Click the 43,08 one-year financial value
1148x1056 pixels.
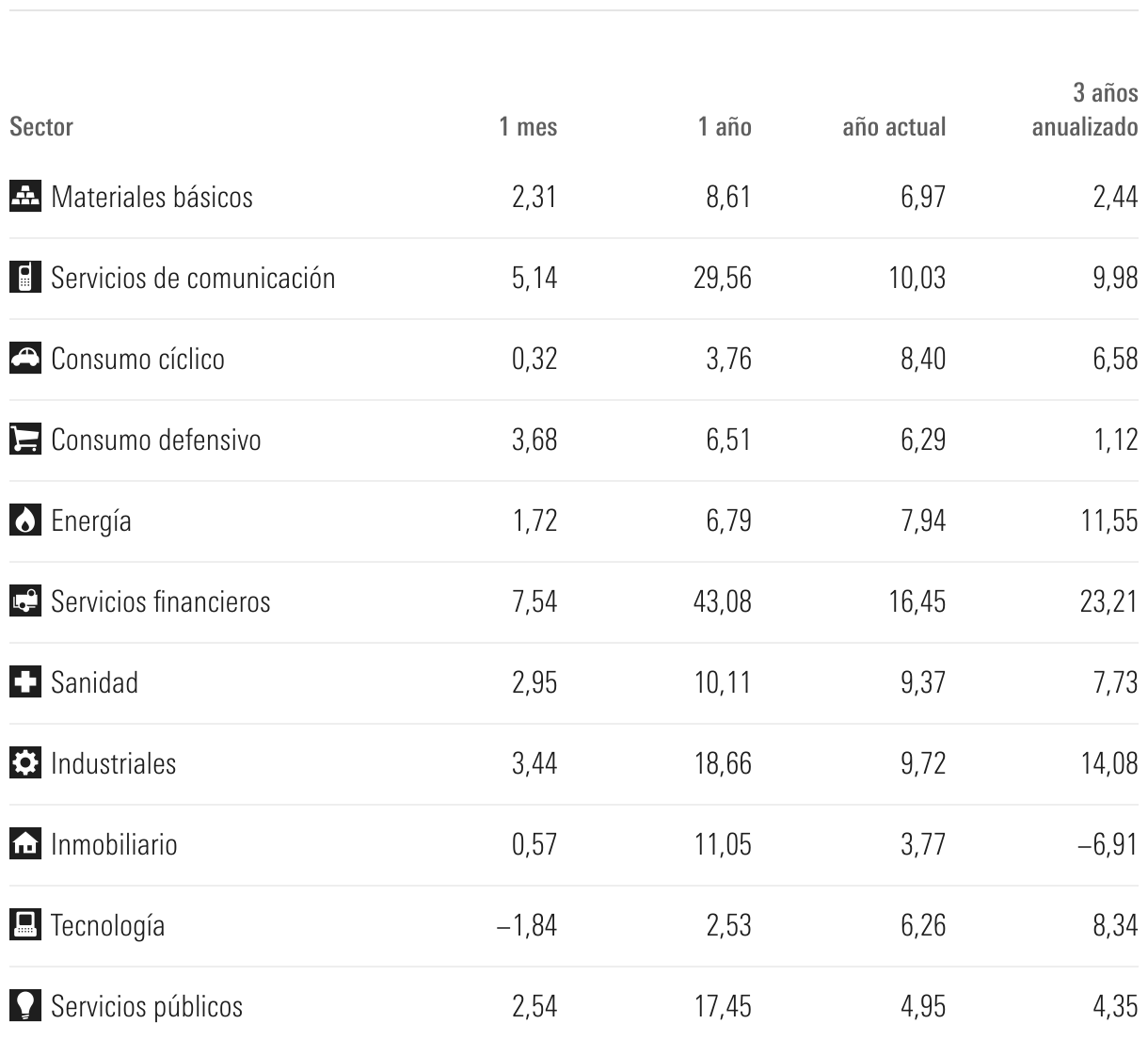click(x=723, y=601)
